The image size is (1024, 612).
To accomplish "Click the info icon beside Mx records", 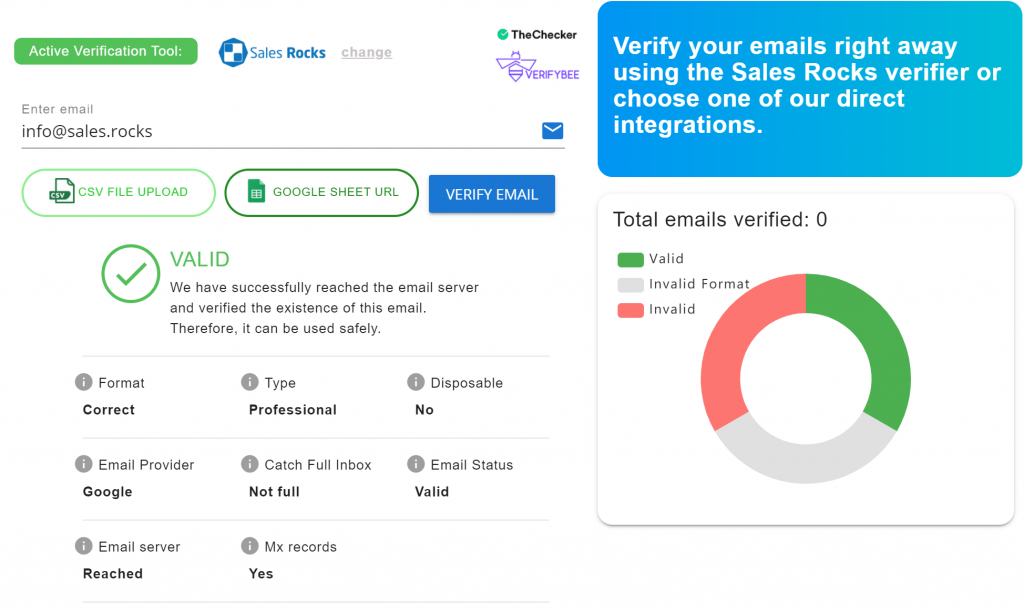I will point(250,547).
